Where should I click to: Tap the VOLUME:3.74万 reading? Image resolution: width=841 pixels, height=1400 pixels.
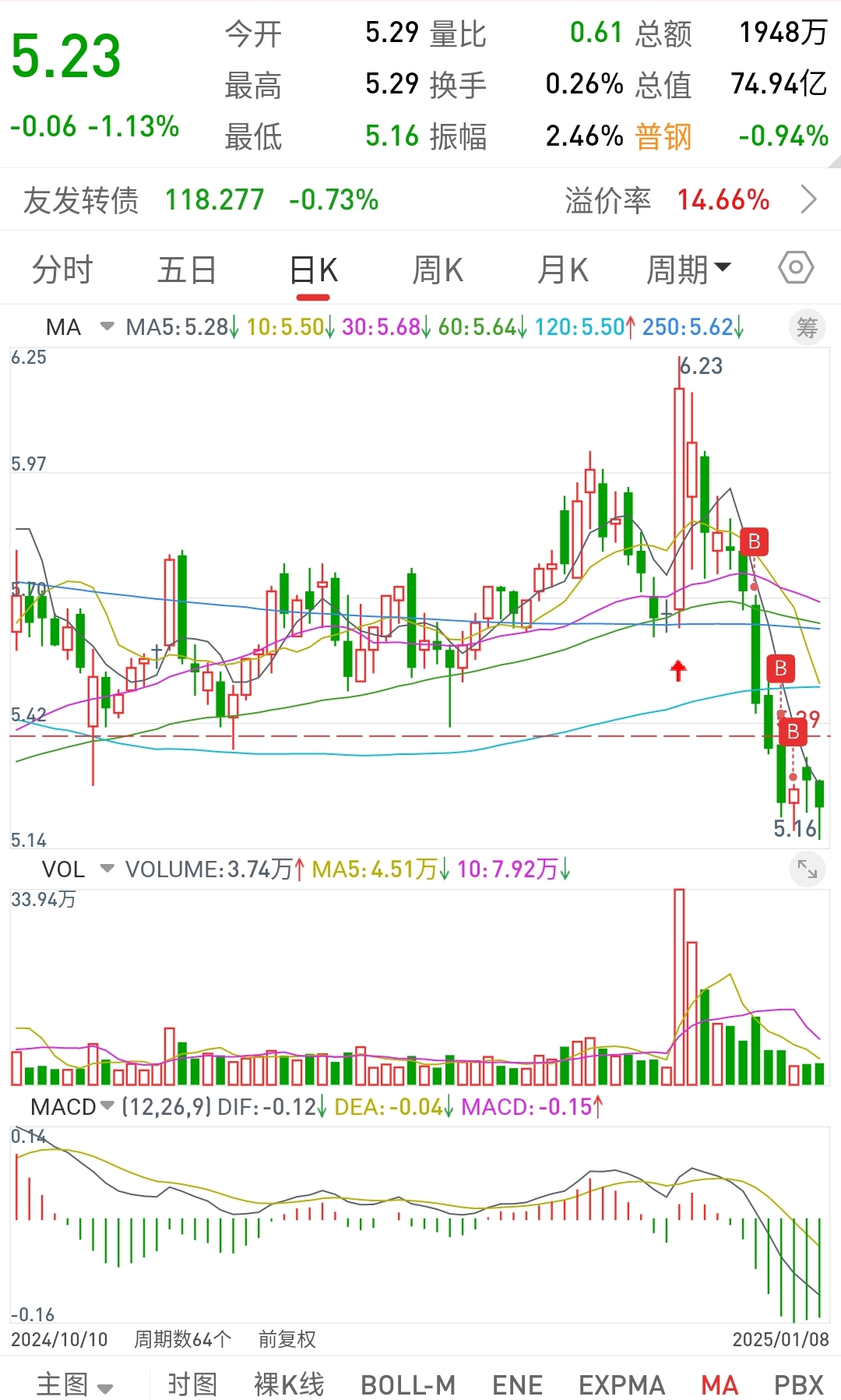click(x=215, y=869)
